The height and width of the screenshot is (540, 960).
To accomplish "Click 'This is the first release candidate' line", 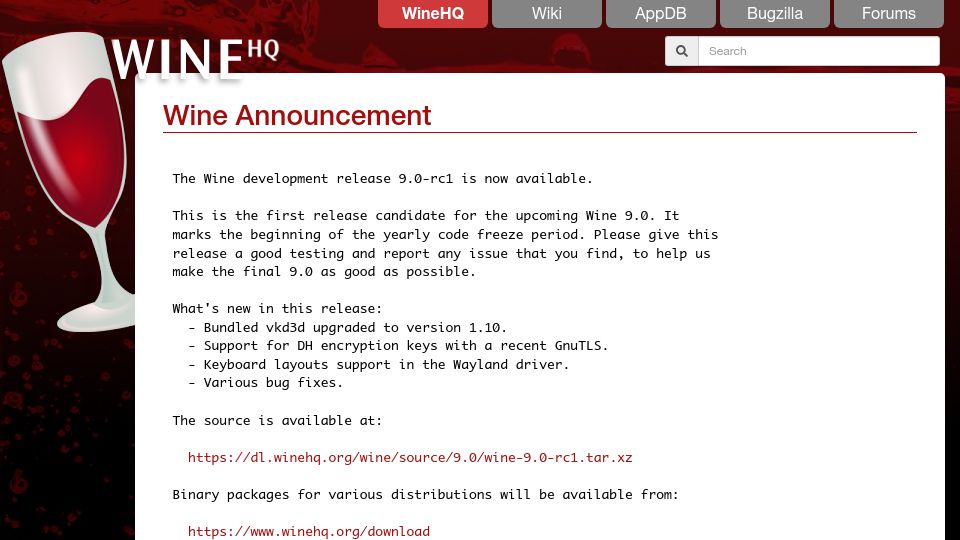I will [426, 216].
